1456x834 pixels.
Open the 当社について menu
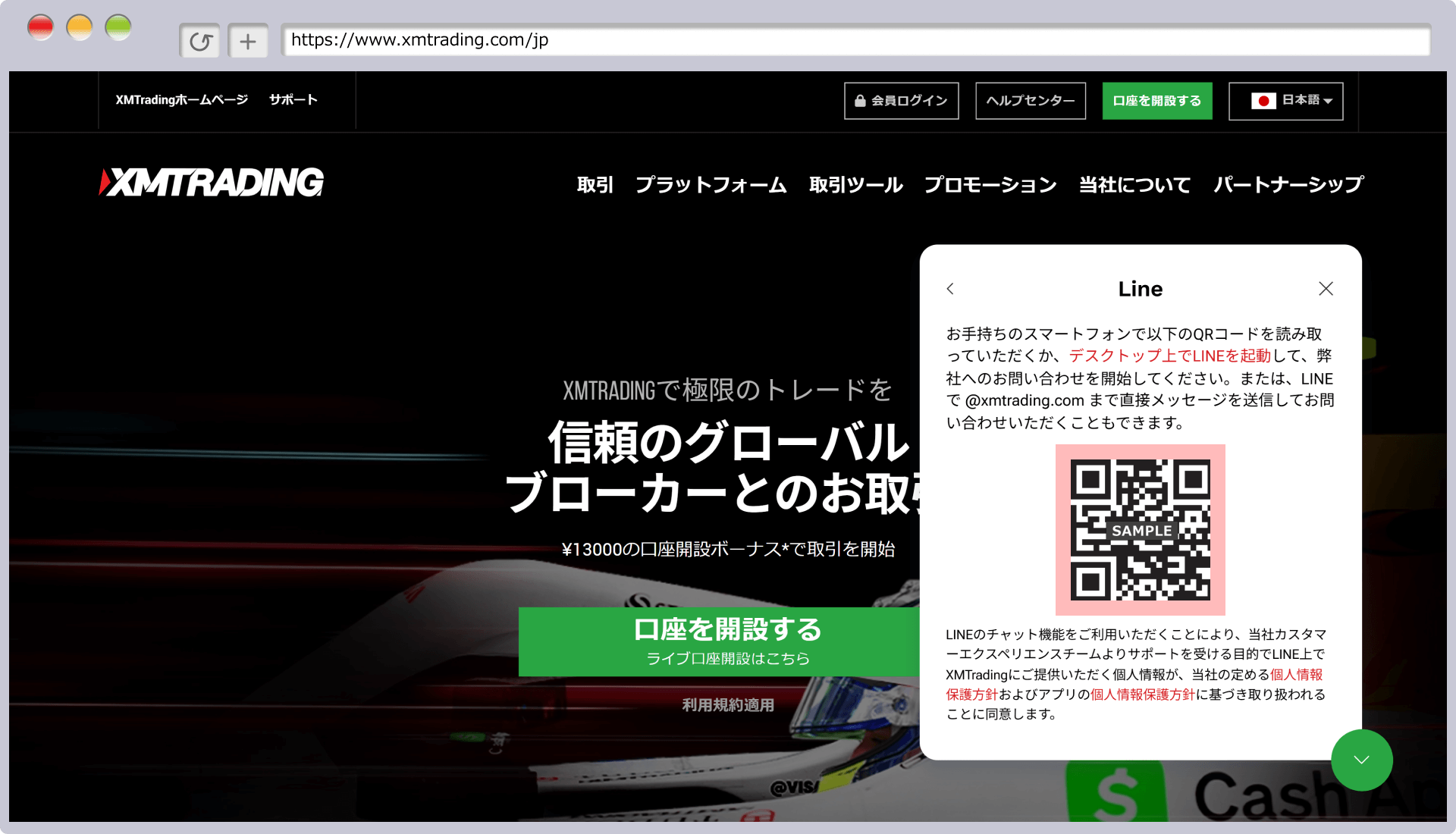click(1134, 184)
